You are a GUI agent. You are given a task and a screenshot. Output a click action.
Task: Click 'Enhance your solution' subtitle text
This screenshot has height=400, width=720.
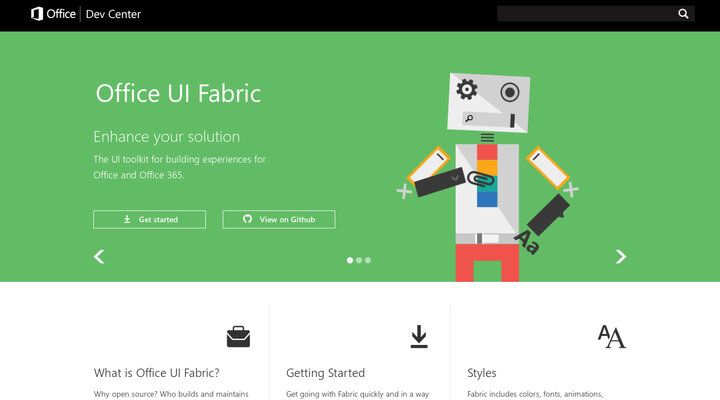[166, 137]
